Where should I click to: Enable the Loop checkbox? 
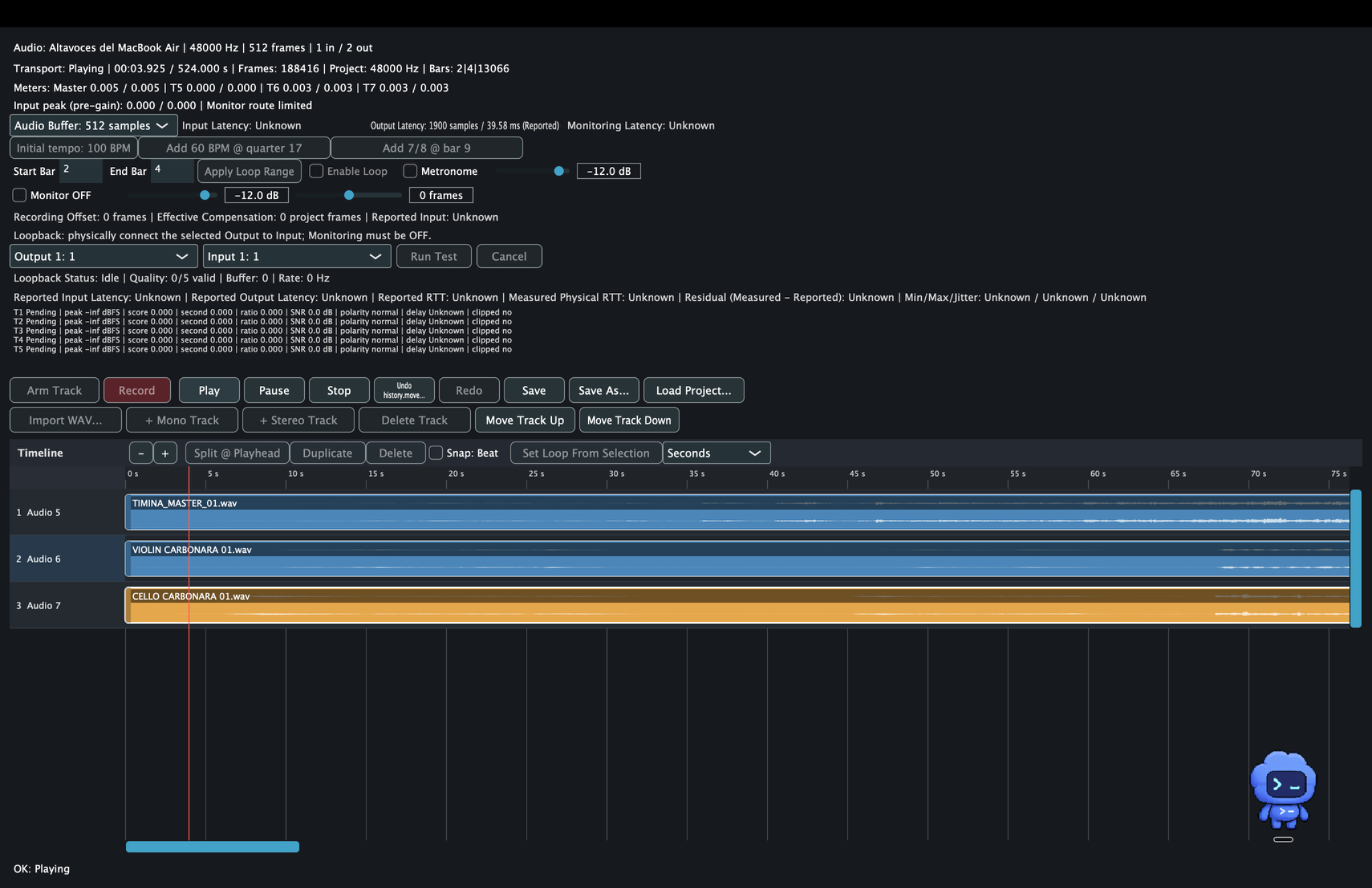click(316, 171)
